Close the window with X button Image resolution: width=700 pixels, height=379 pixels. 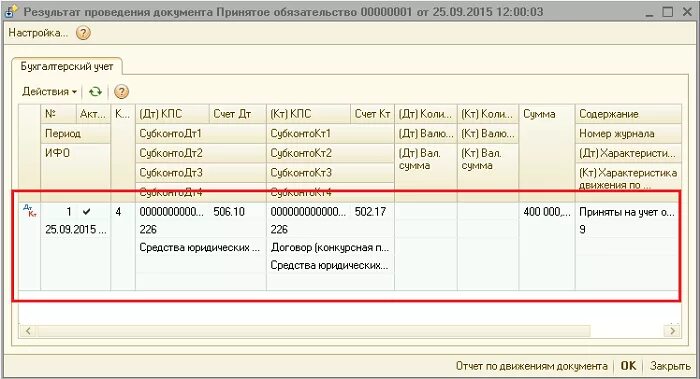tap(688, 12)
